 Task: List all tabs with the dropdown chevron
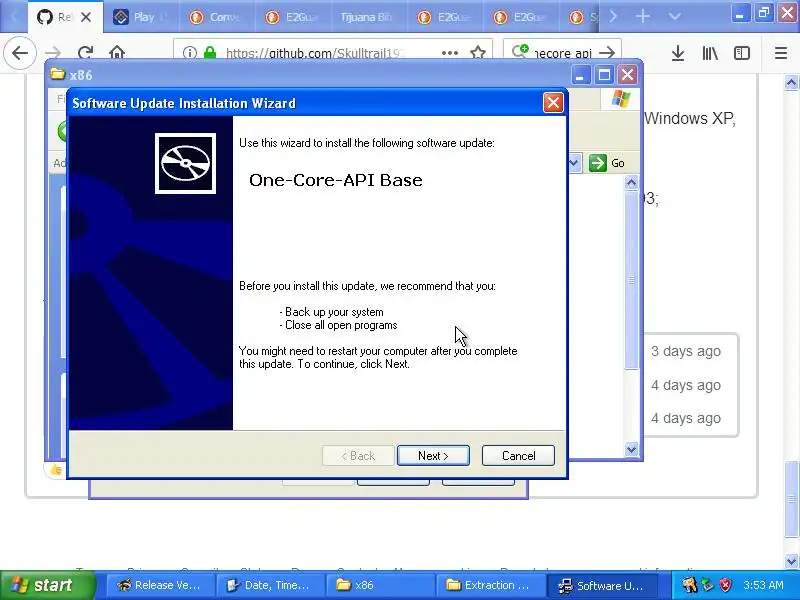[674, 17]
